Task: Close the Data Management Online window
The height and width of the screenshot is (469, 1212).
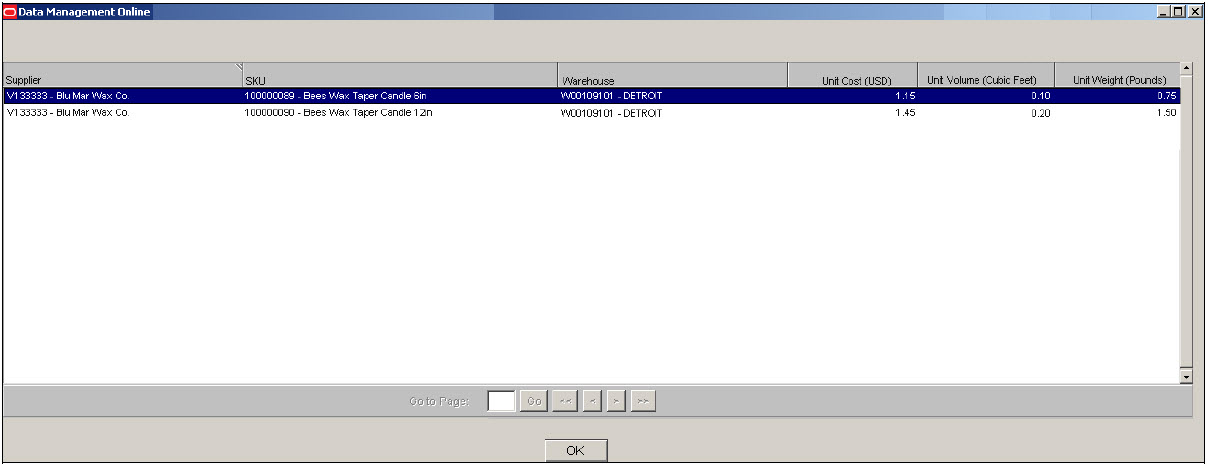Action: [x=1196, y=12]
